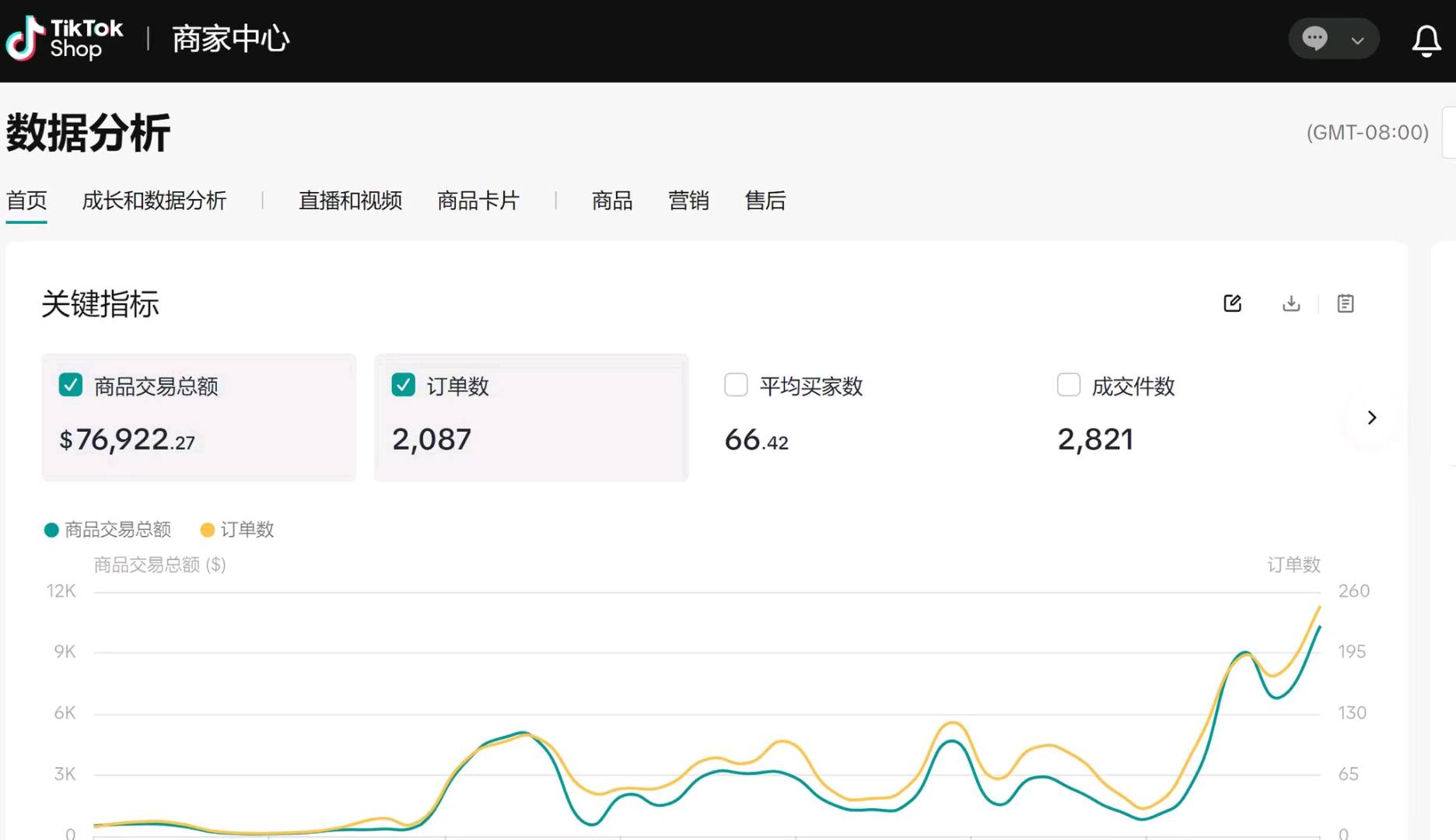Click the 商品卡片 link
The image size is (1456, 840).
point(479,201)
